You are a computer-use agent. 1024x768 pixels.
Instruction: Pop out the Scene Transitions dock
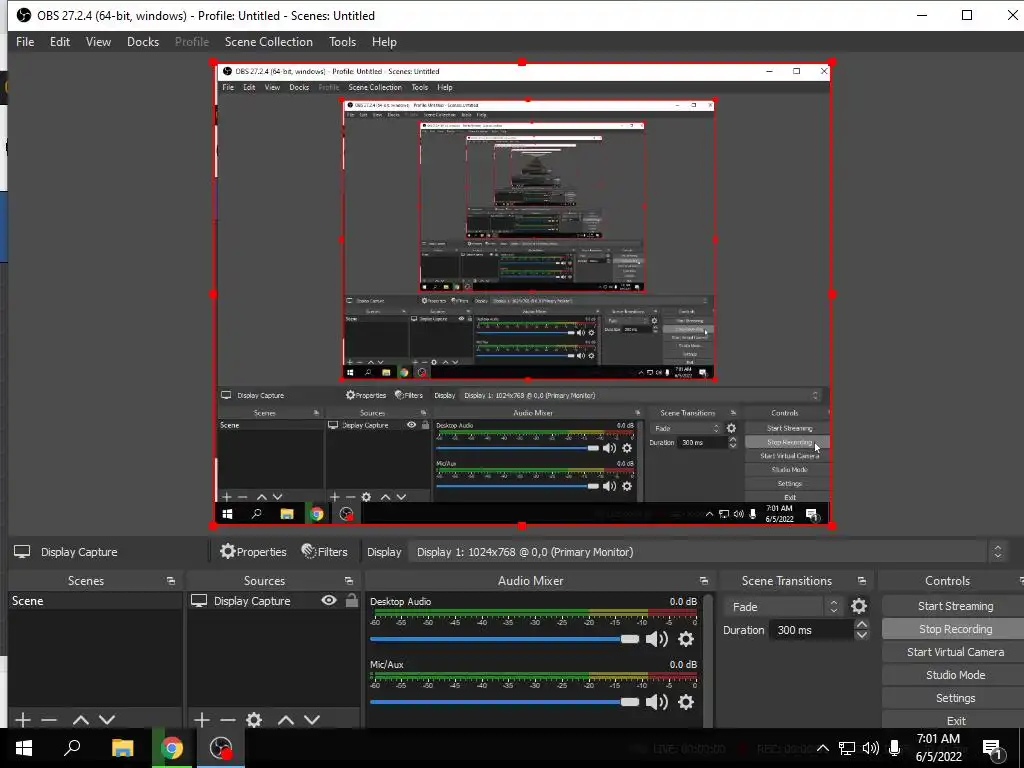pos(861,581)
